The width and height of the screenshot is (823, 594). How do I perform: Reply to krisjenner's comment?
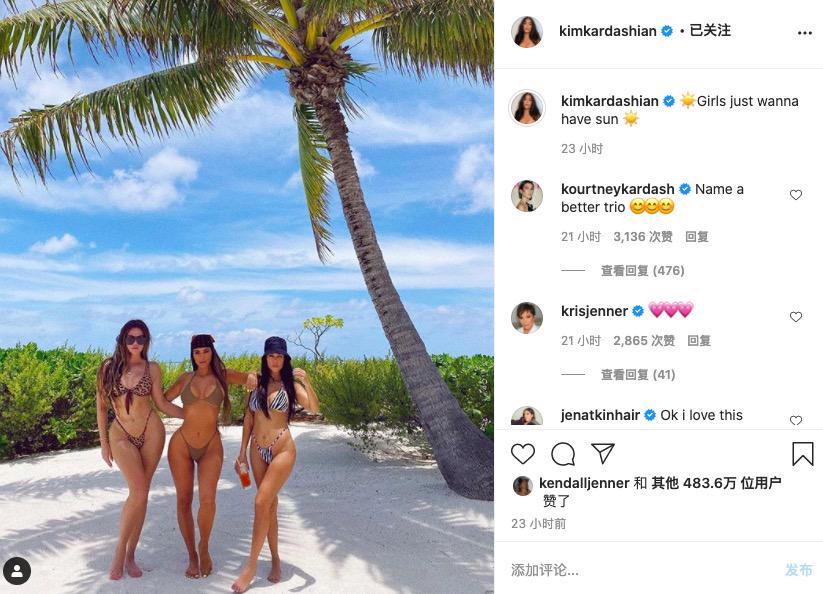tap(699, 341)
